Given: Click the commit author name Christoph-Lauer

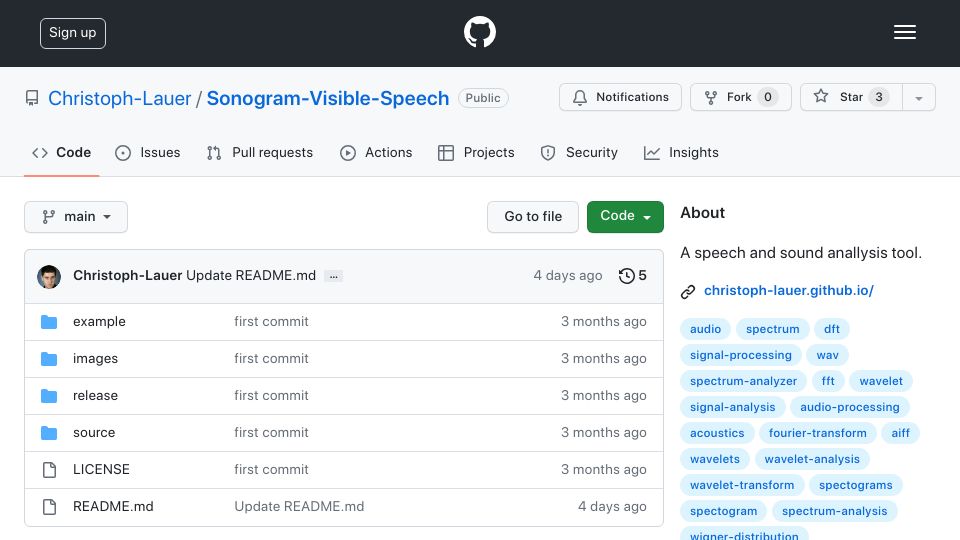Looking at the screenshot, I should click(x=127, y=276).
